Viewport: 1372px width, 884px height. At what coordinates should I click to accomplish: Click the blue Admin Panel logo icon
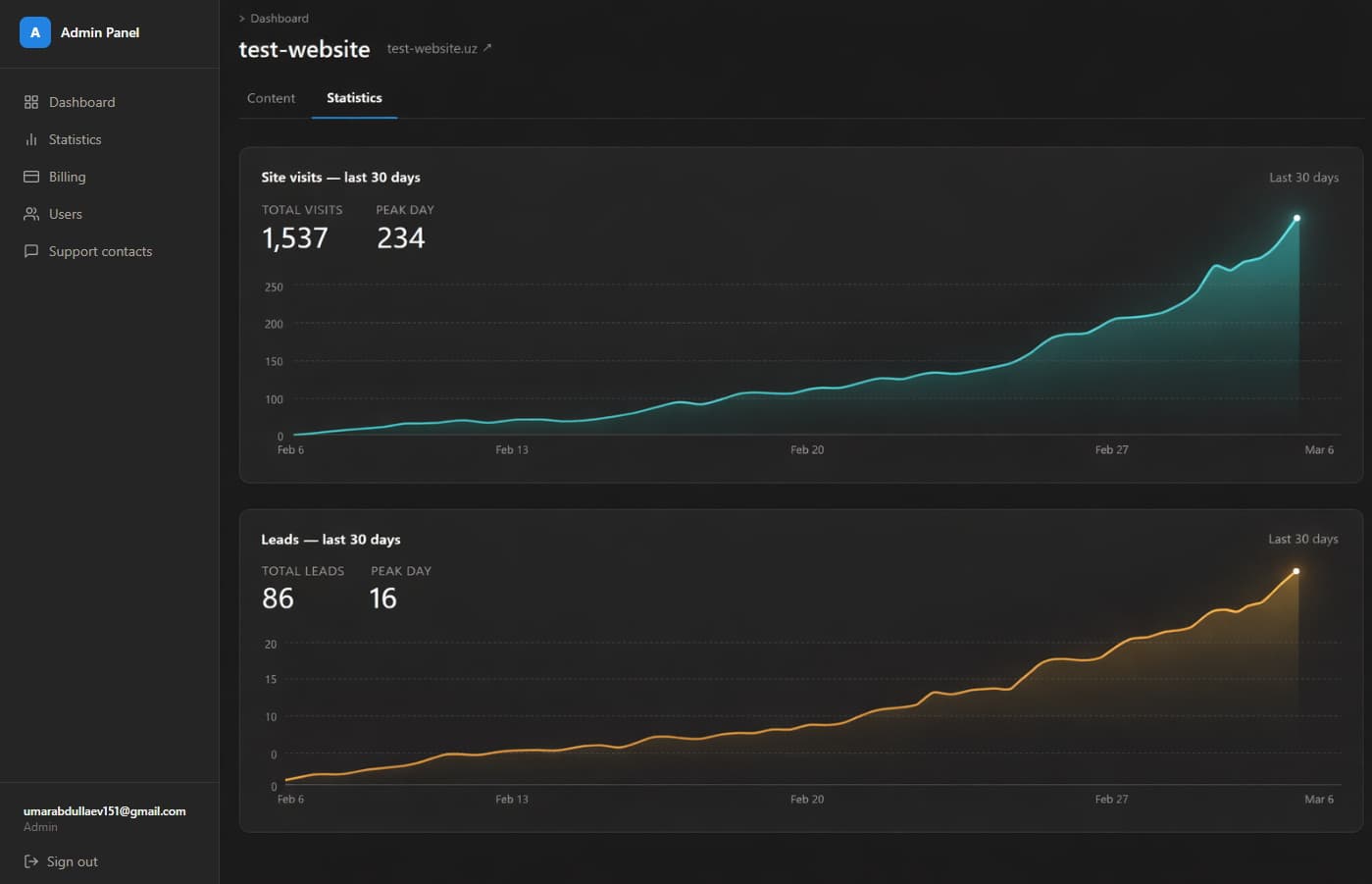click(35, 32)
